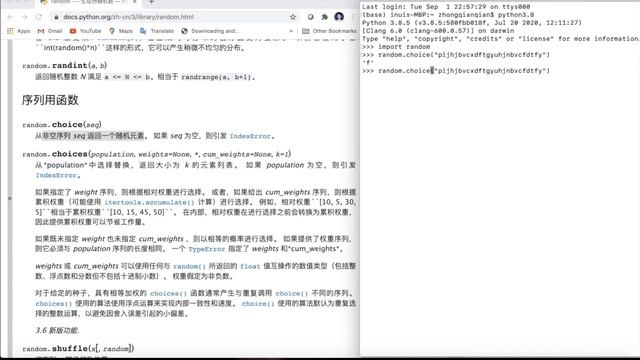This screenshot has width=640, height=360.
Task: Open the TypeError link
Action: point(207,249)
